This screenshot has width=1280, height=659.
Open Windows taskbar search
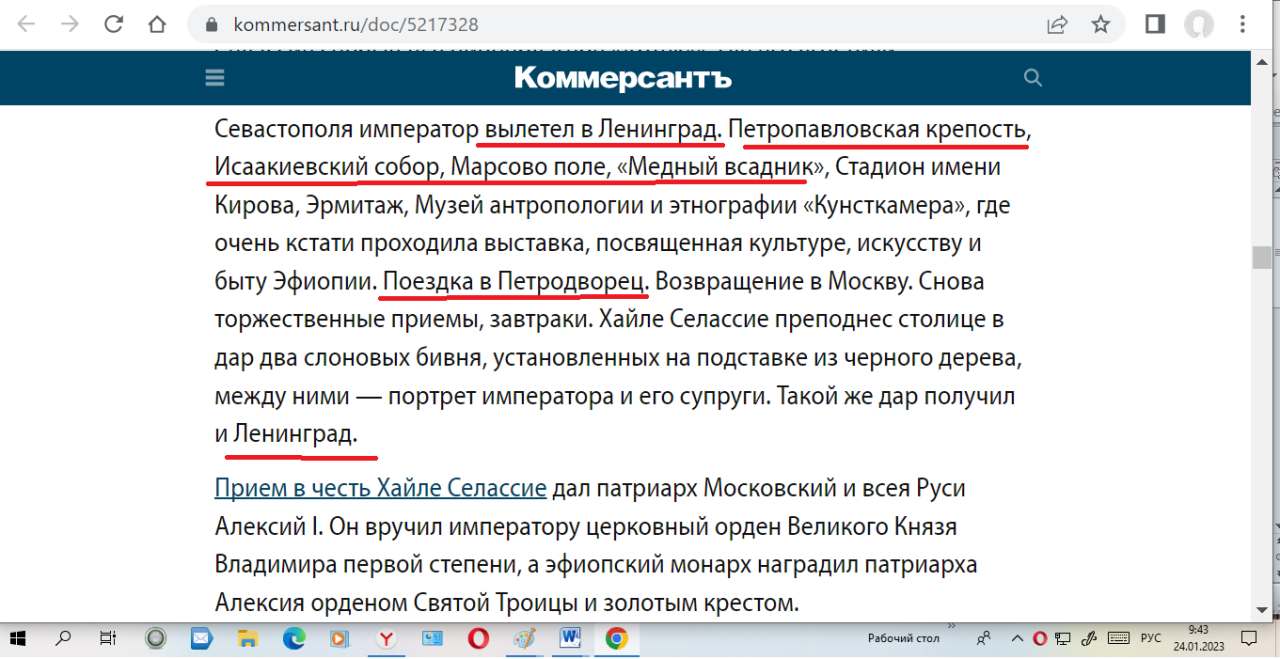pos(63,638)
